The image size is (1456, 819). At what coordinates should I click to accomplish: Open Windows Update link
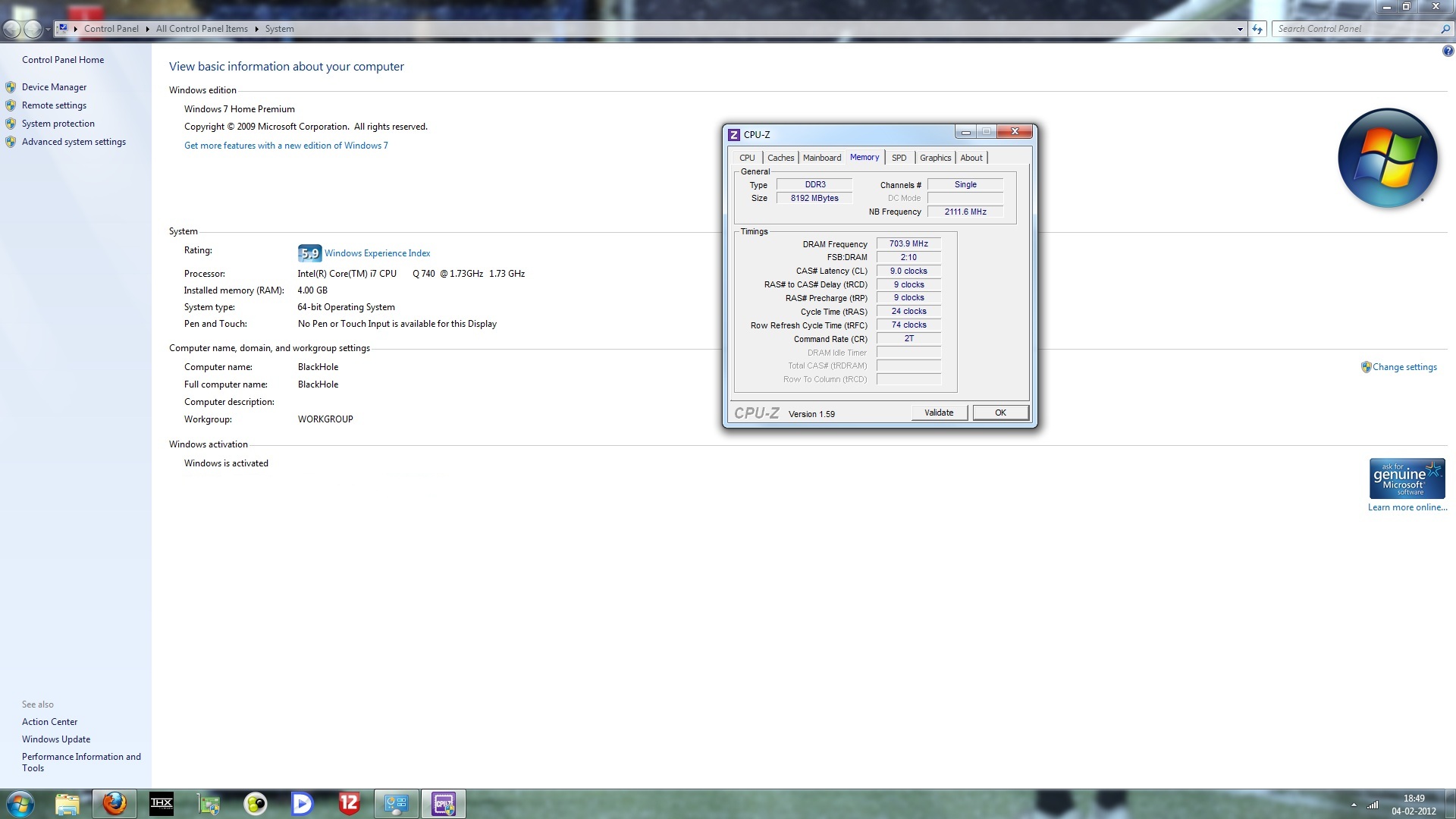56,739
